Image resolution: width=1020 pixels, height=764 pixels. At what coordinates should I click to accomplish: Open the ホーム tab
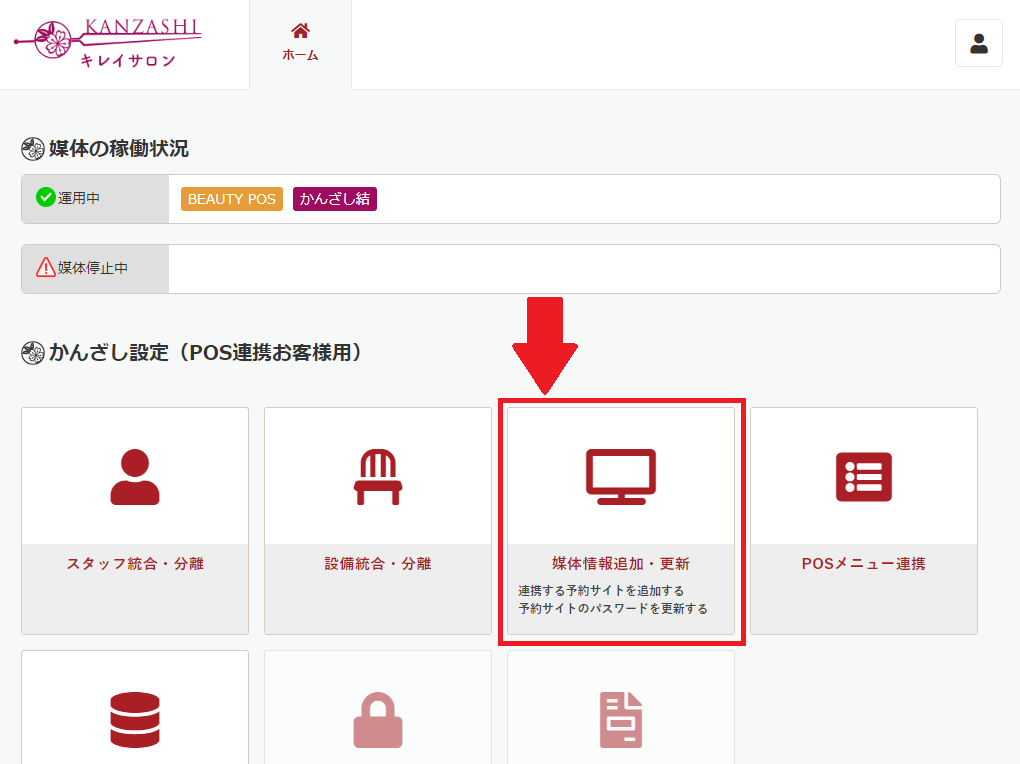pyautogui.click(x=300, y=44)
